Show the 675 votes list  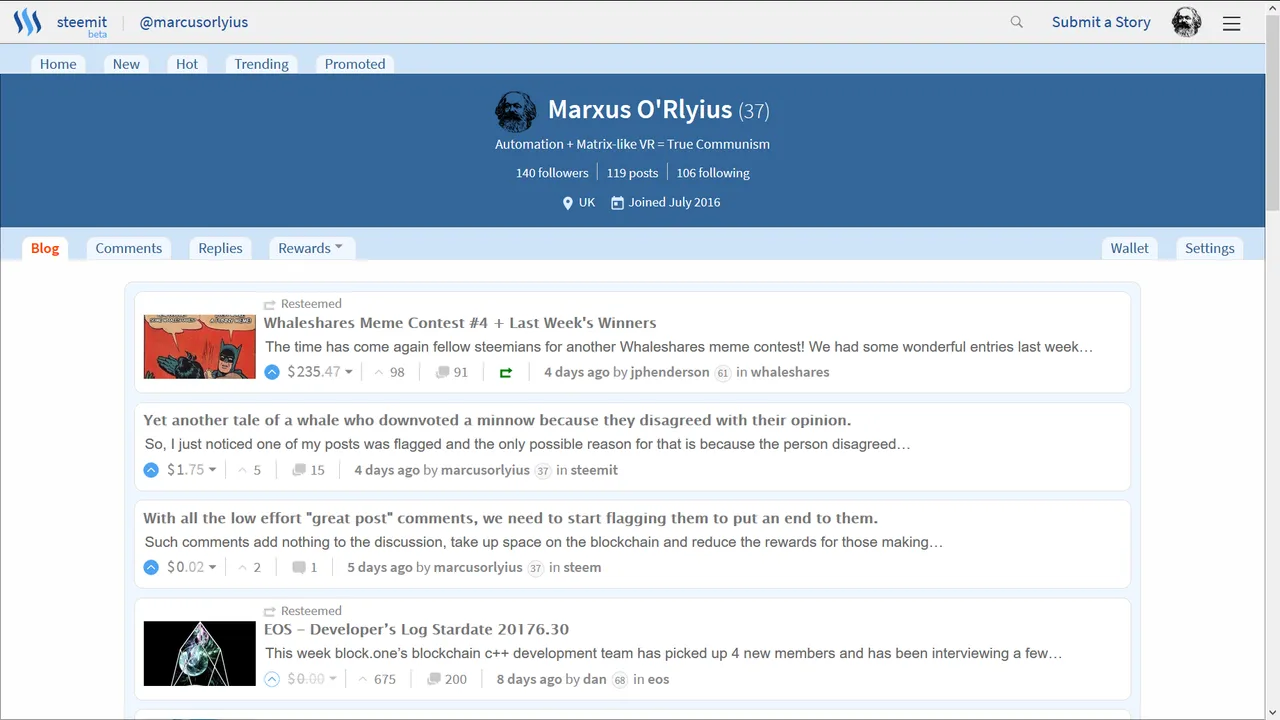tap(377, 679)
